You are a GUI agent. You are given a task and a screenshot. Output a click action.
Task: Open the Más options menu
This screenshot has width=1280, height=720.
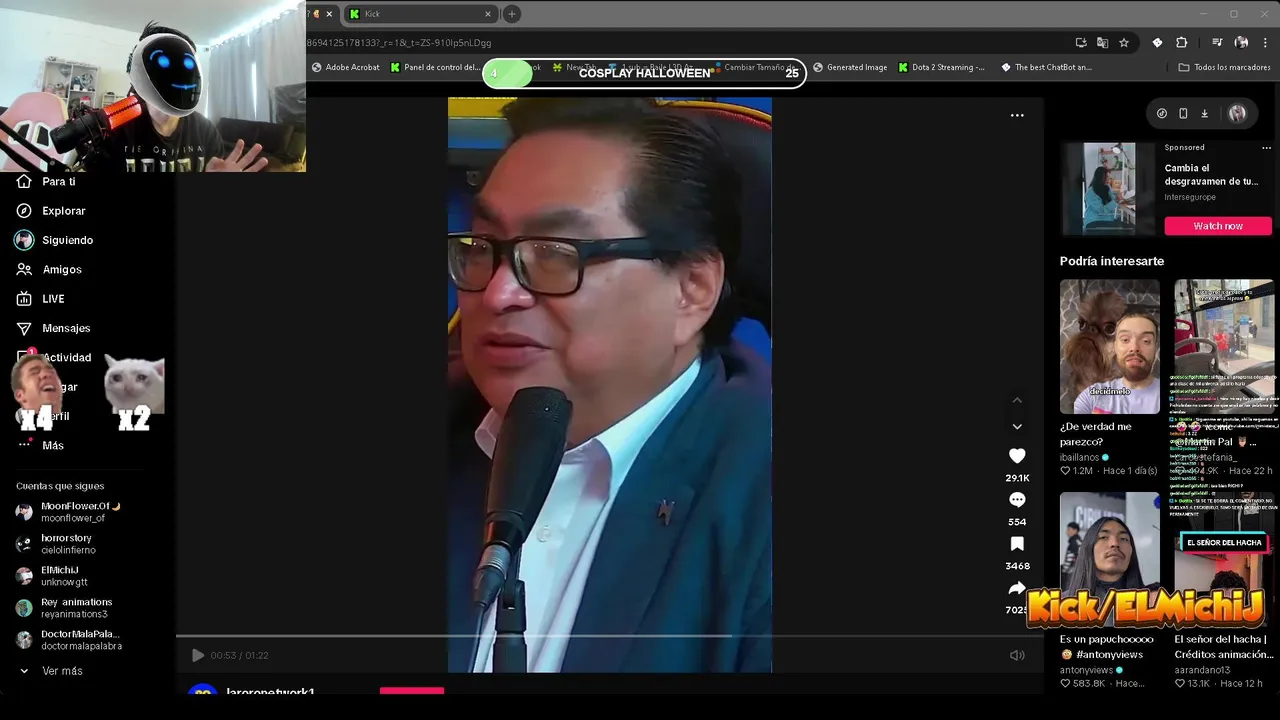pyautogui.click(x=41, y=445)
